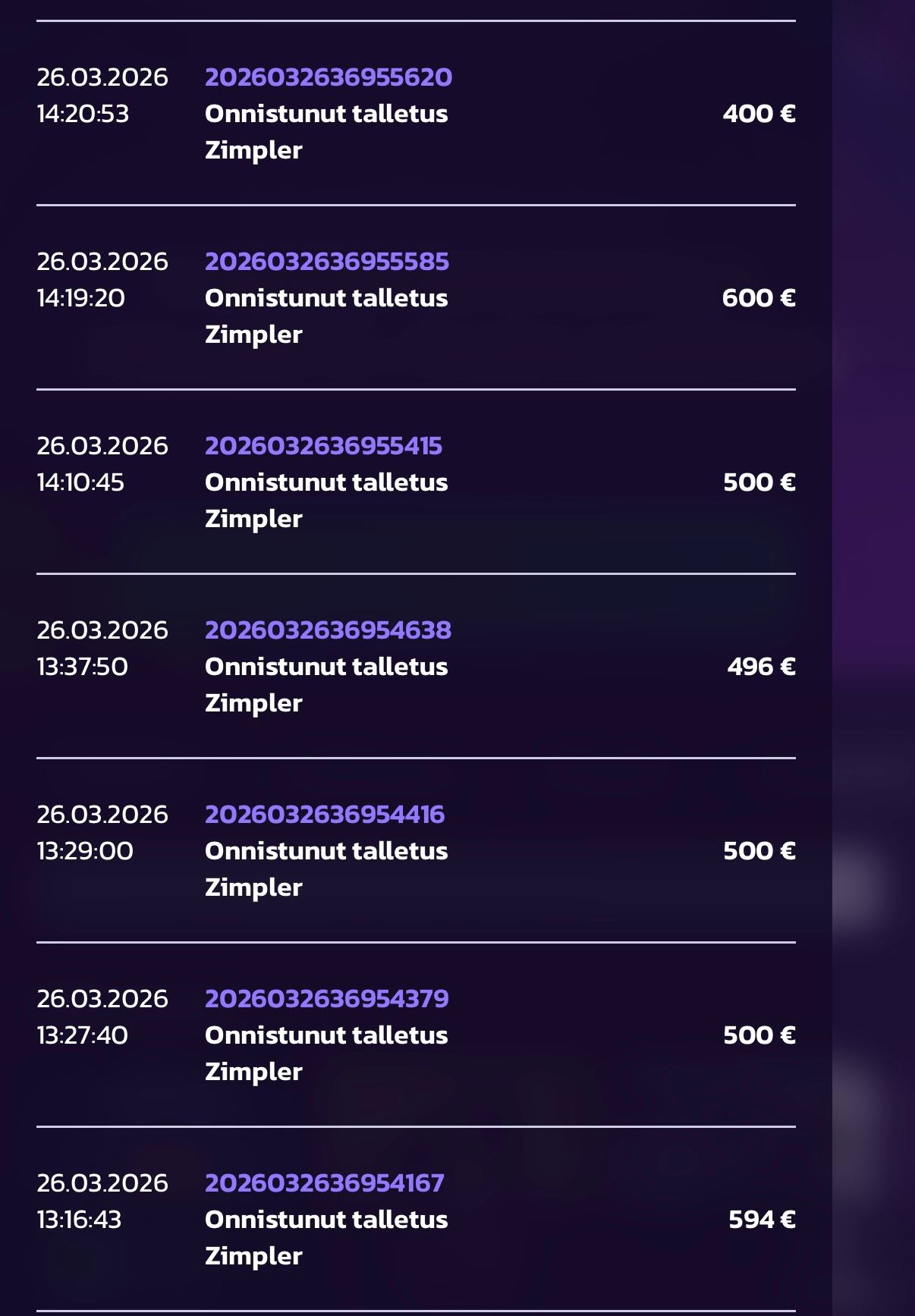Screen dimensions: 915x1316
Task: Open transaction link 2026032636955585
Action: (326, 262)
